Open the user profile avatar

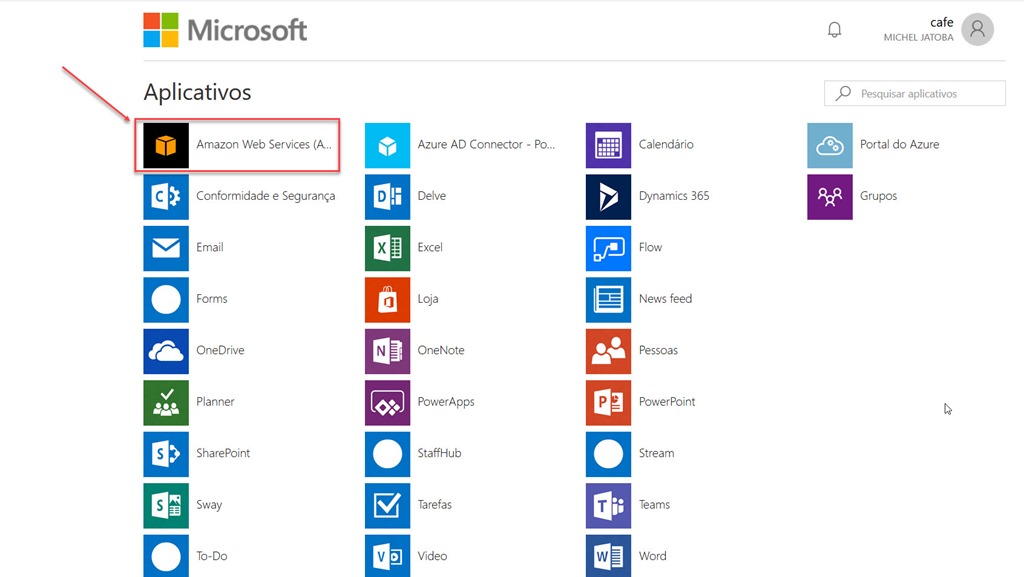point(978,29)
